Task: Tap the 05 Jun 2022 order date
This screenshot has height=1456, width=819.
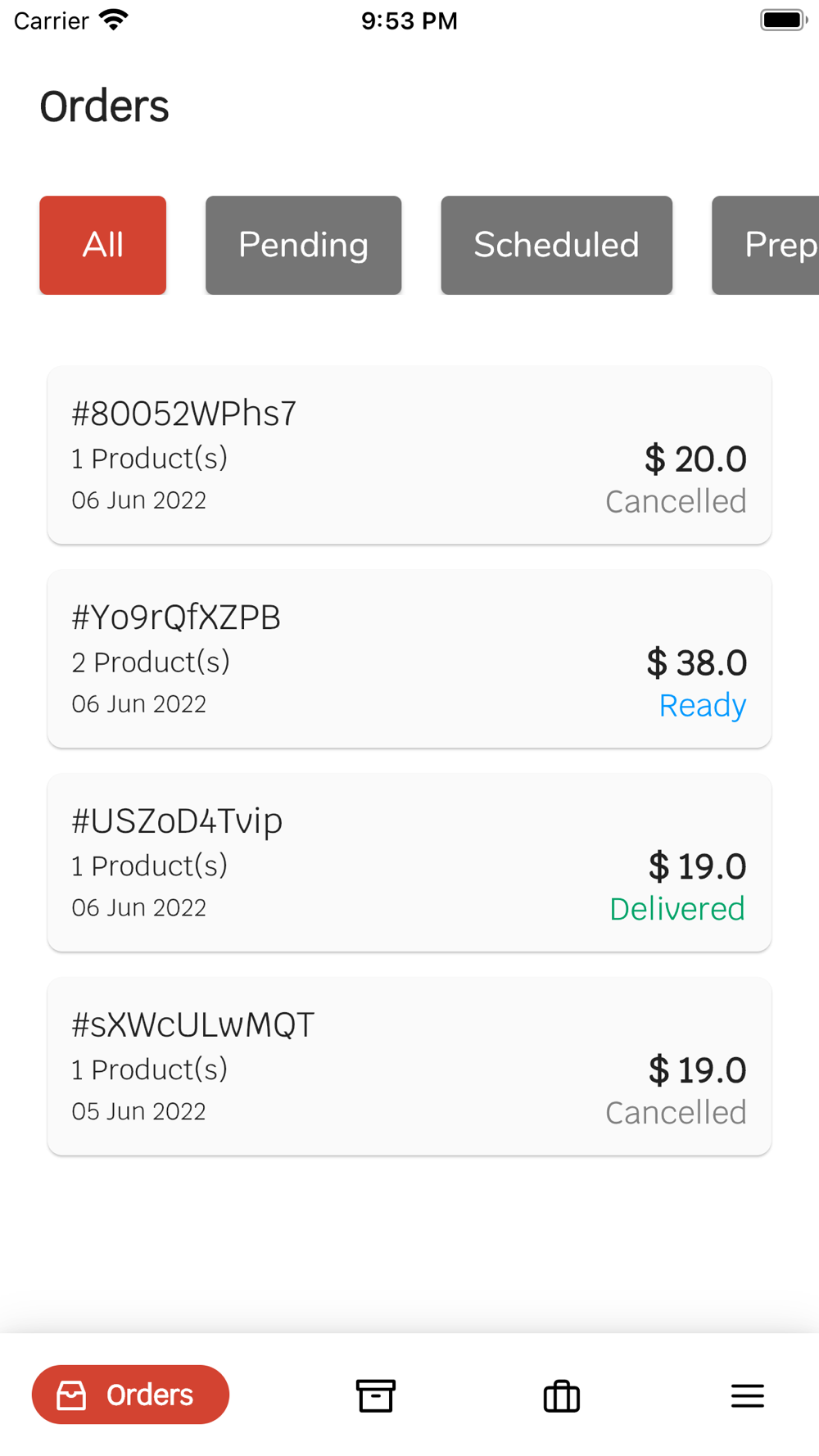Action: pos(139,1111)
